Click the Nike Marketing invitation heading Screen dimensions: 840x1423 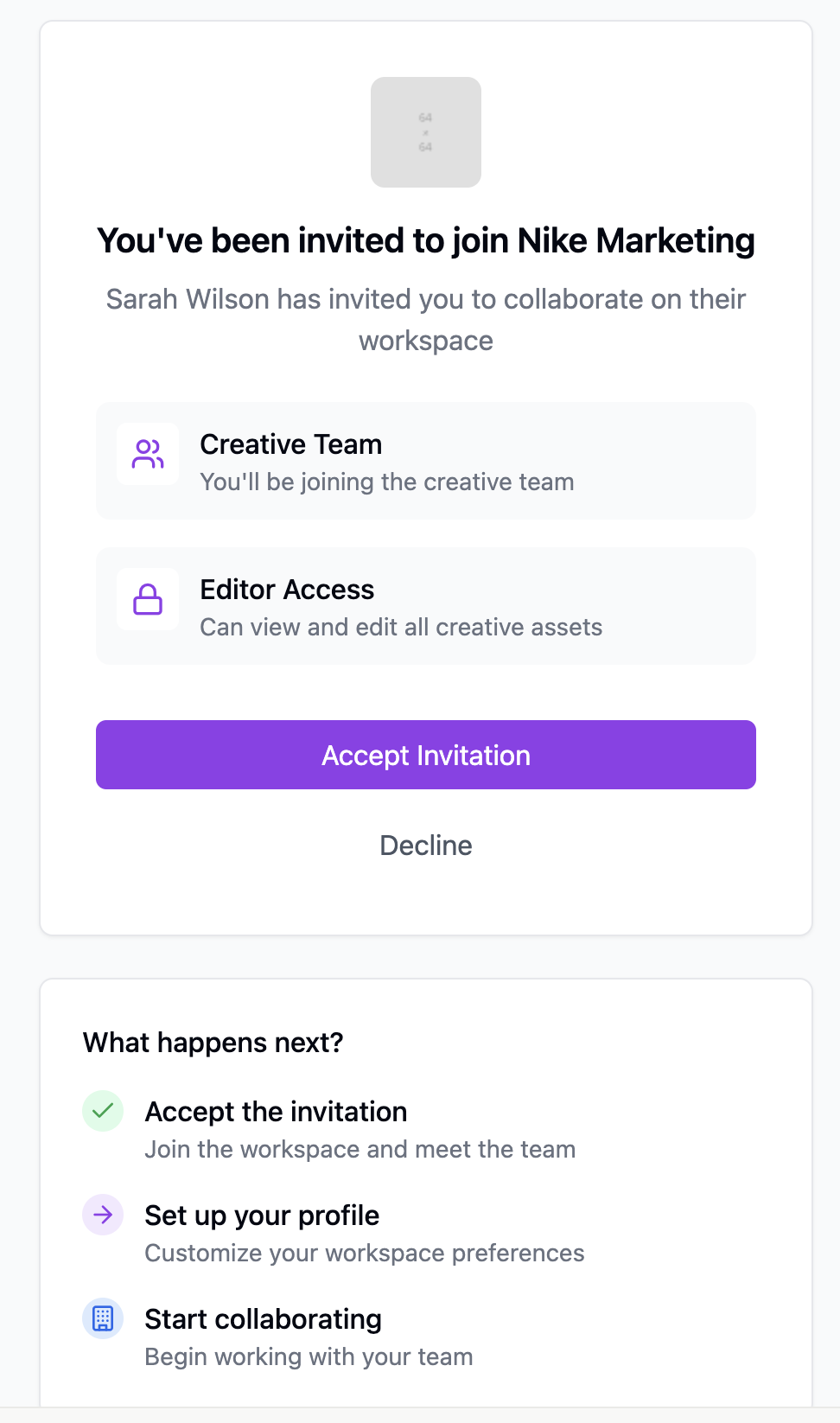pyautogui.click(x=426, y=241)
